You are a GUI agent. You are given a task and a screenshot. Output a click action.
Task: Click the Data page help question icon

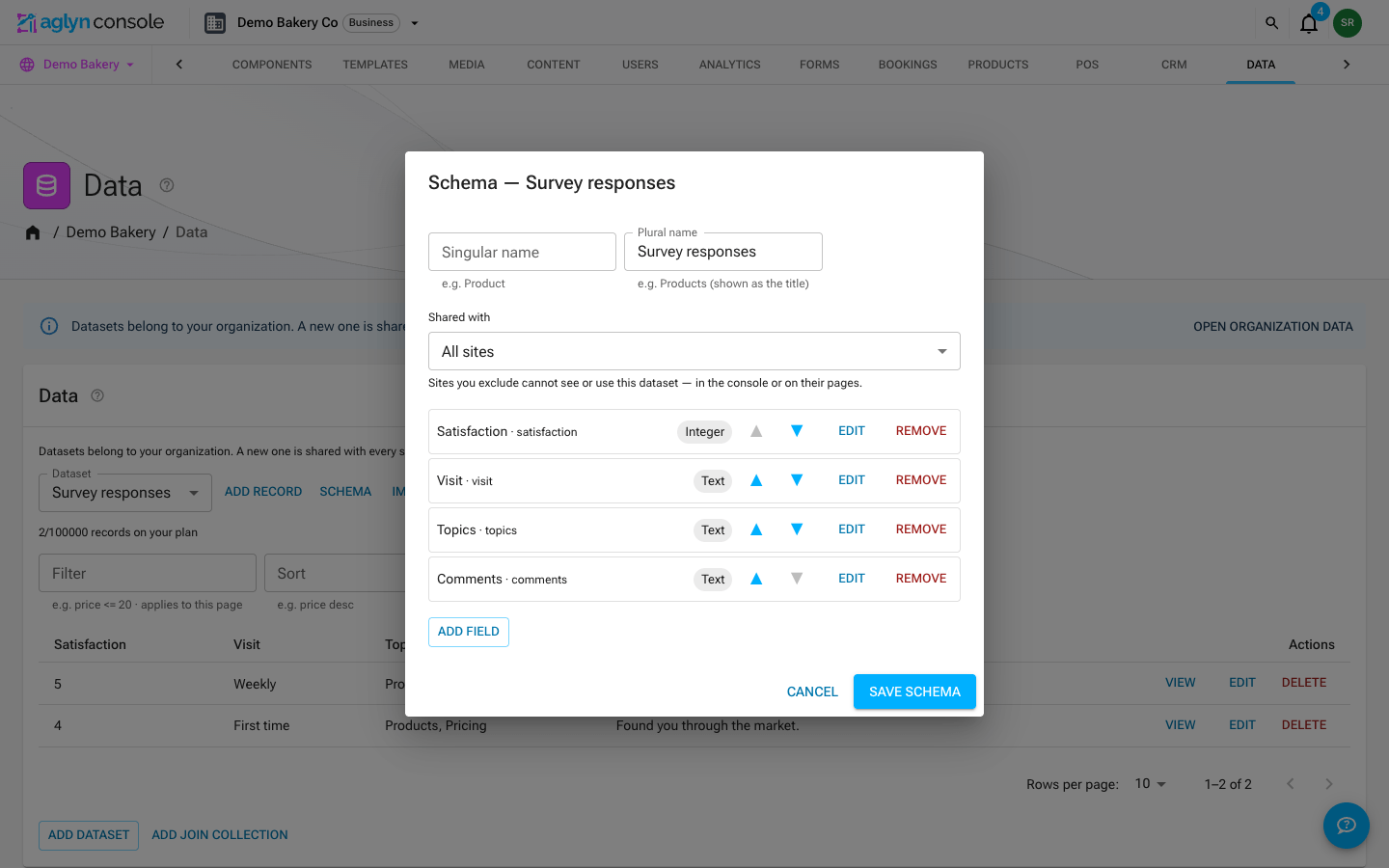(167, 185)
